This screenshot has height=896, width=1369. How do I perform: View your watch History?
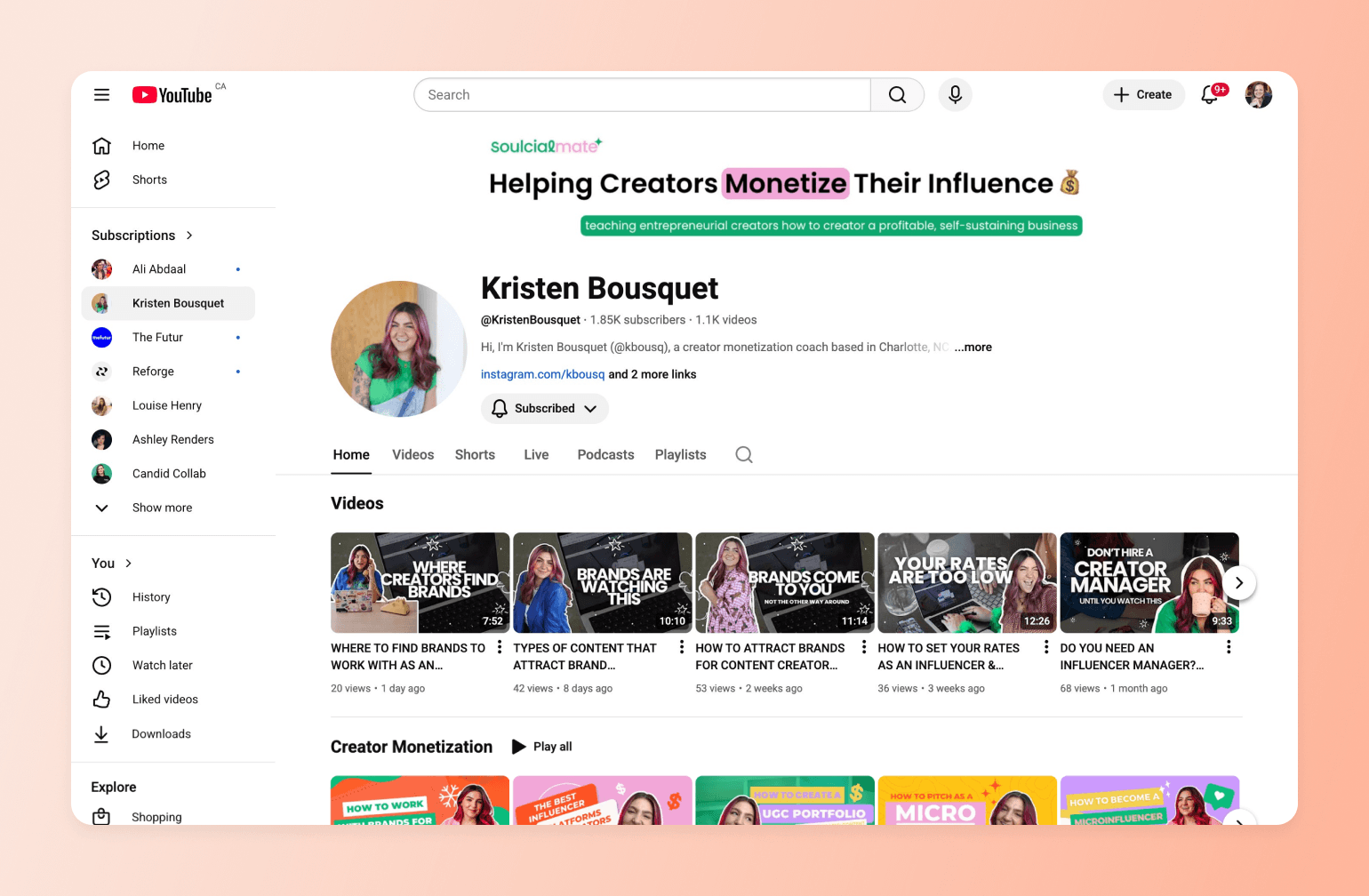coord(151,596)
